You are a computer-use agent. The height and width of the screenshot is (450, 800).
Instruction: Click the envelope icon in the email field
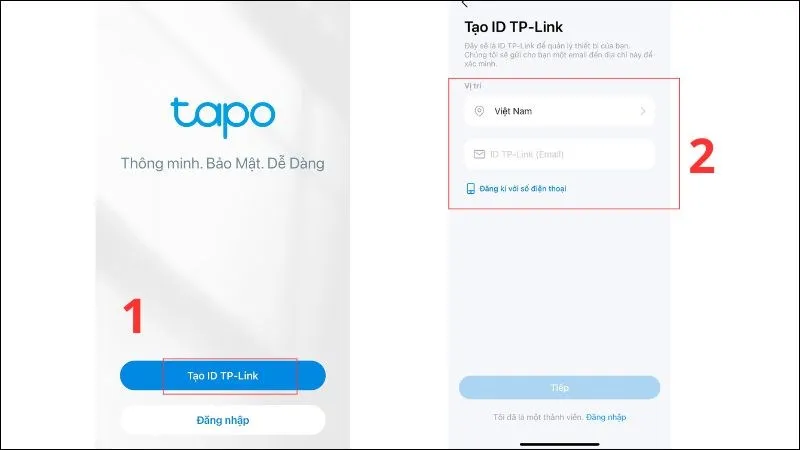tap(479, 154)
